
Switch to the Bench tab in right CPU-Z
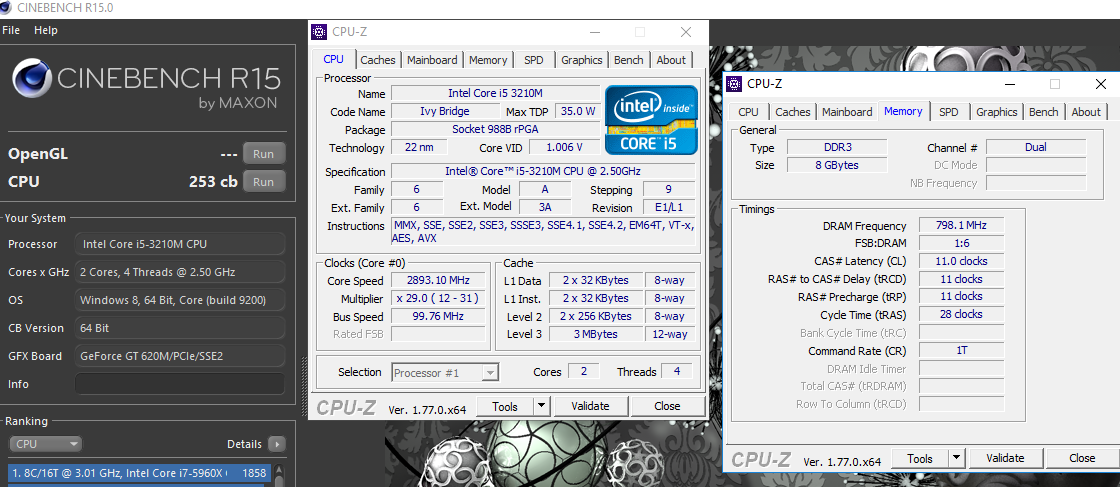(x=1044, y=112)
